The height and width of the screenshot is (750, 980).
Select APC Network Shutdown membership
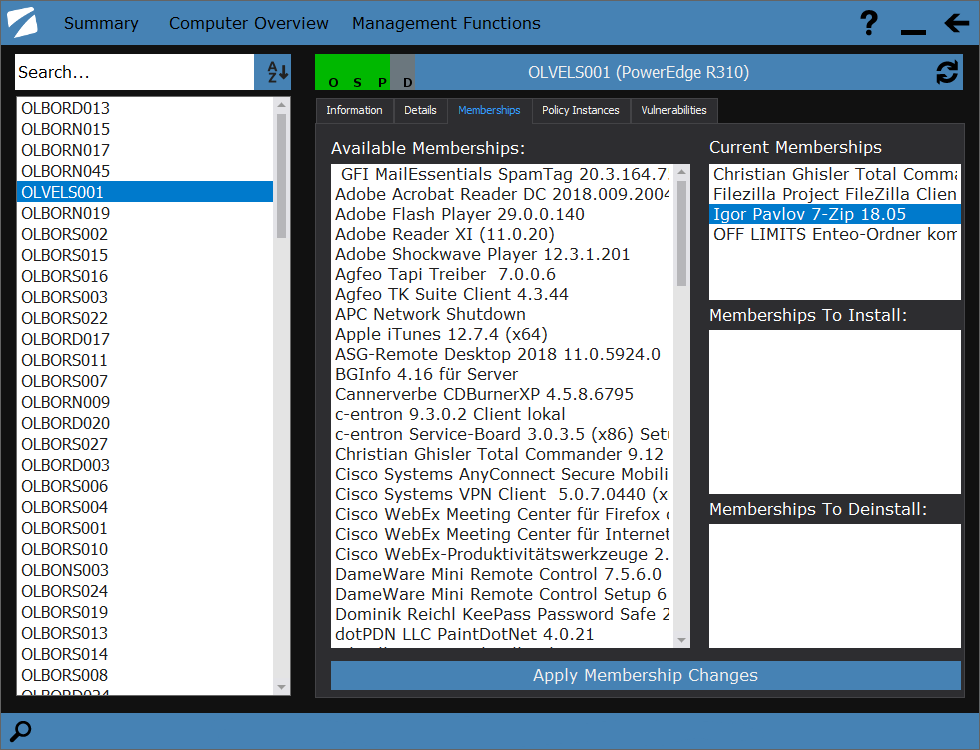[x=502, y=314]
